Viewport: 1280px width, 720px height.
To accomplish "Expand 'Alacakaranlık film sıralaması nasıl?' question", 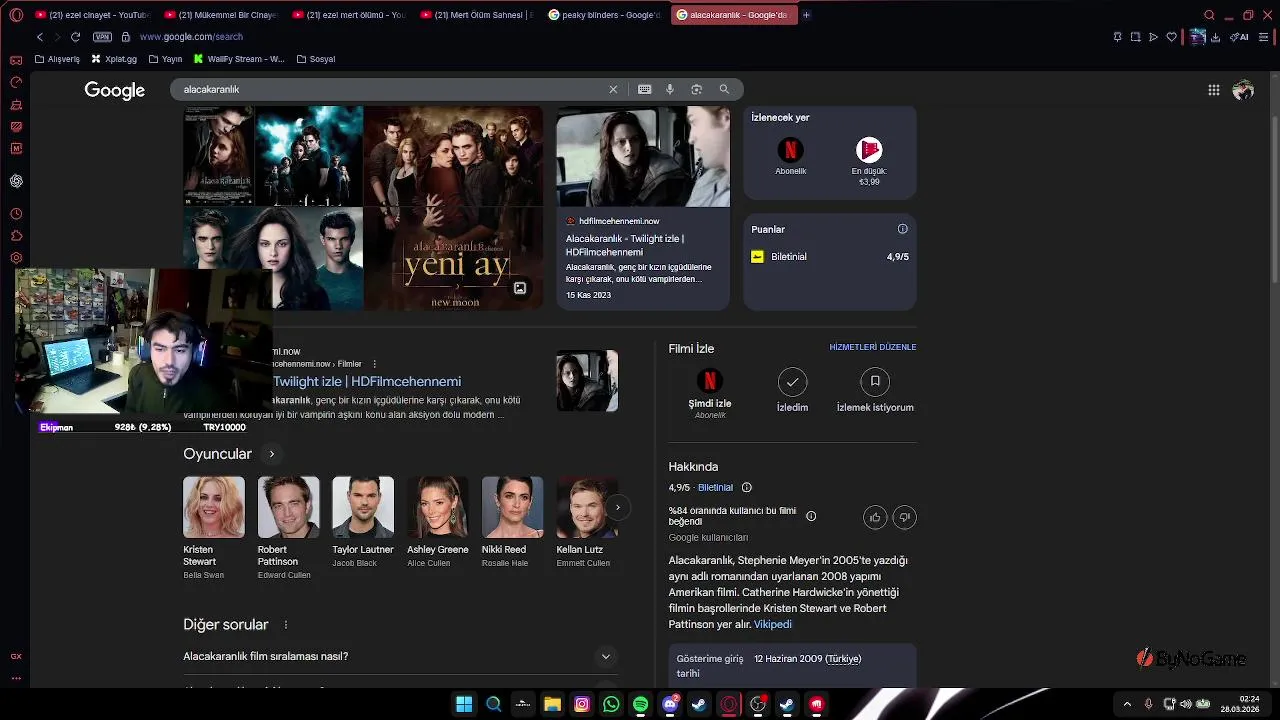I will click(398, 657).
